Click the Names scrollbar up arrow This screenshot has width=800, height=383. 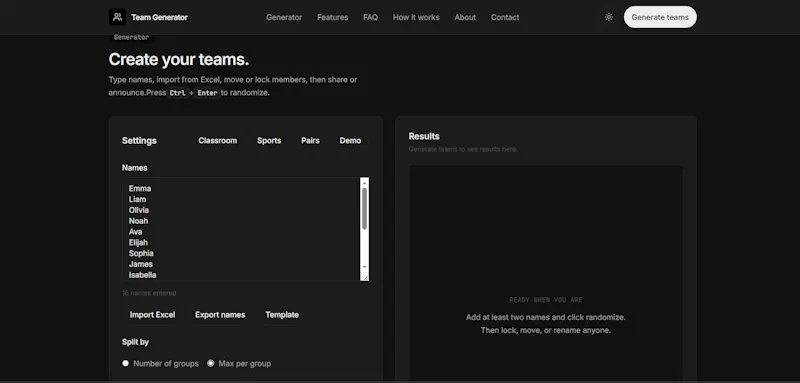point(364,182)
